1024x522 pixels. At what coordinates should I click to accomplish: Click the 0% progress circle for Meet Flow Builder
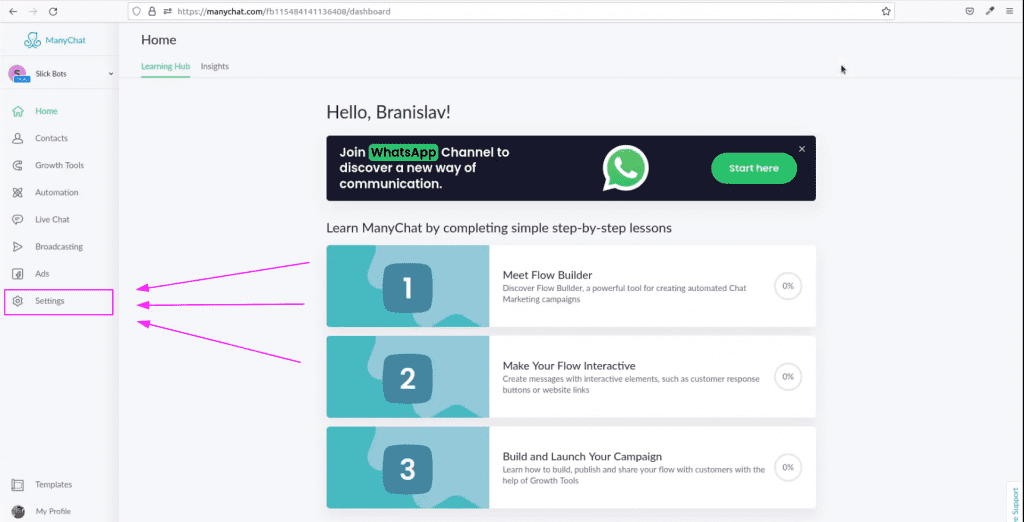coord(788,286)
